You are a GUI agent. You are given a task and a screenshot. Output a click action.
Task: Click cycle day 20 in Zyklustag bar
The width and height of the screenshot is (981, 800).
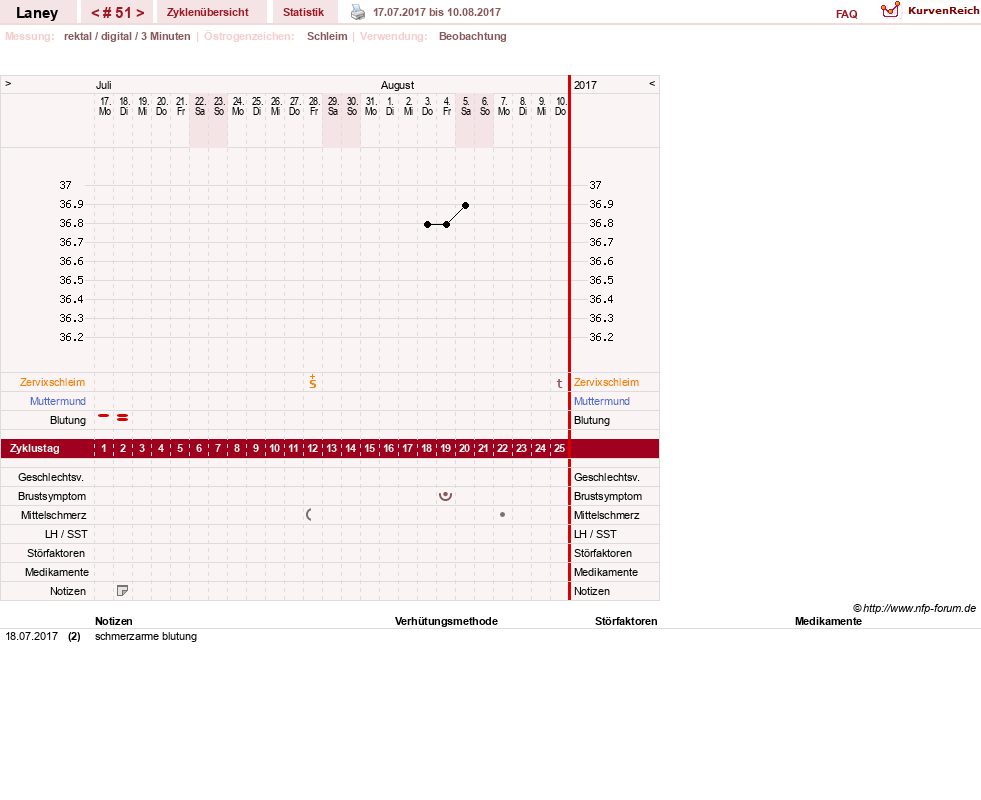[464, 448]
